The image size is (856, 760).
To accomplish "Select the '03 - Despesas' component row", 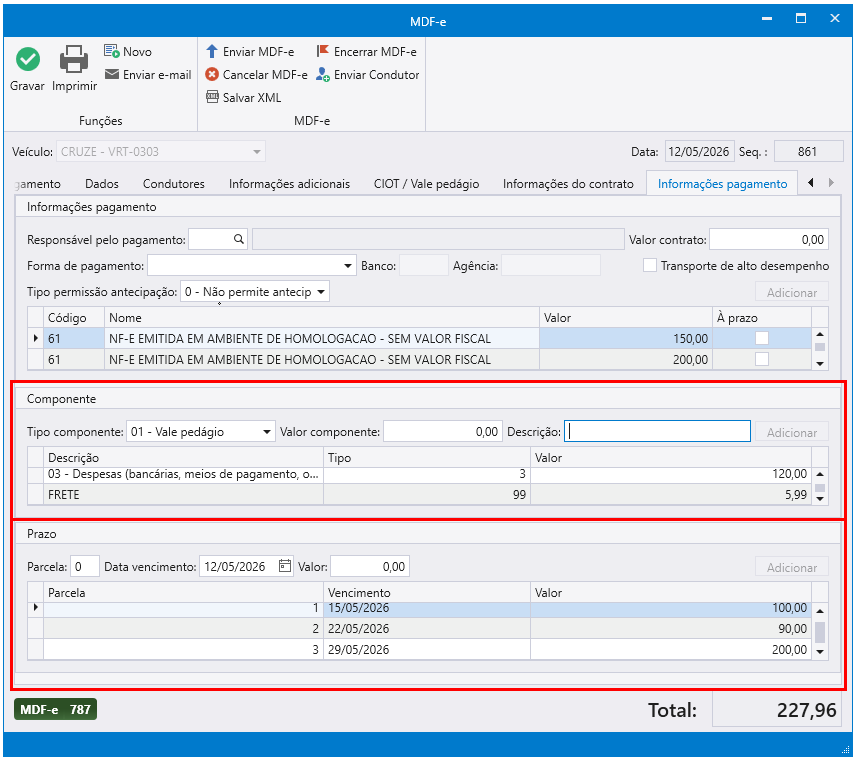I will (427, 474).
